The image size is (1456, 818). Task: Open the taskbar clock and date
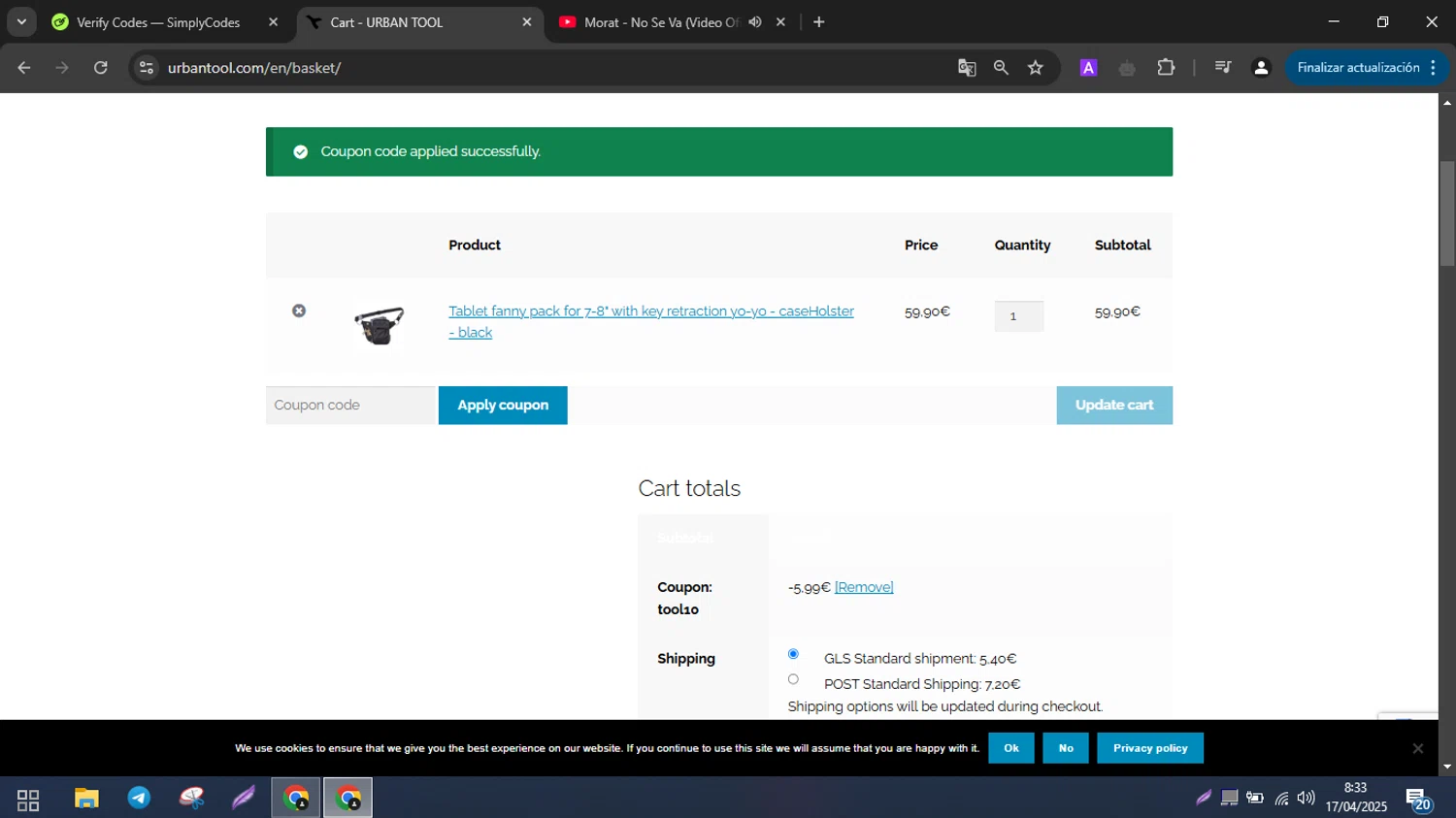(x=1356, y=798)
